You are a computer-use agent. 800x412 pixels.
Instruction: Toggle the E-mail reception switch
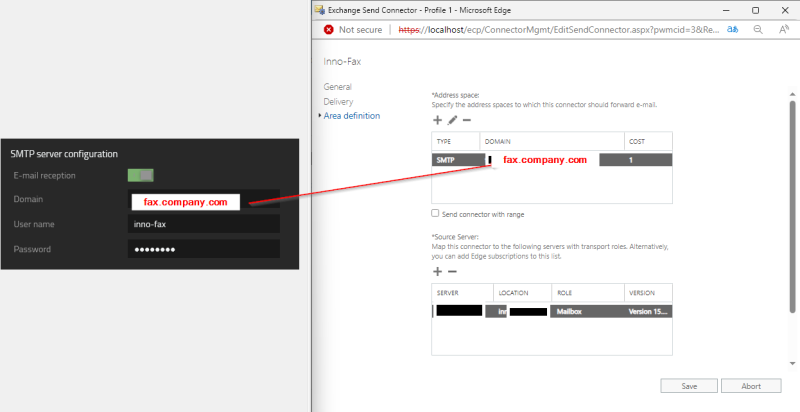140,175
